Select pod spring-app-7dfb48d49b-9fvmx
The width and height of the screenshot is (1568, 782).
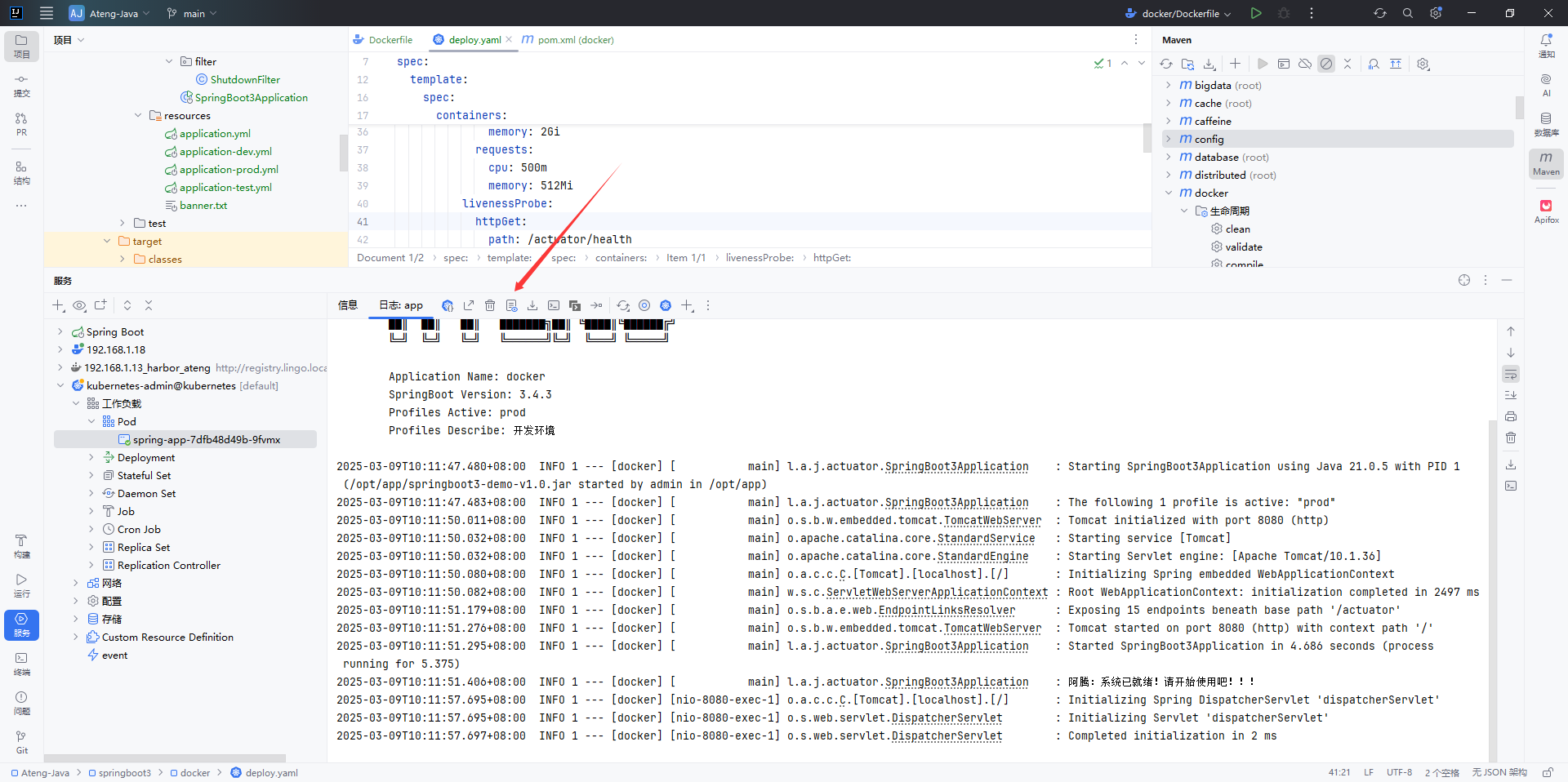(x=206, y=440)
